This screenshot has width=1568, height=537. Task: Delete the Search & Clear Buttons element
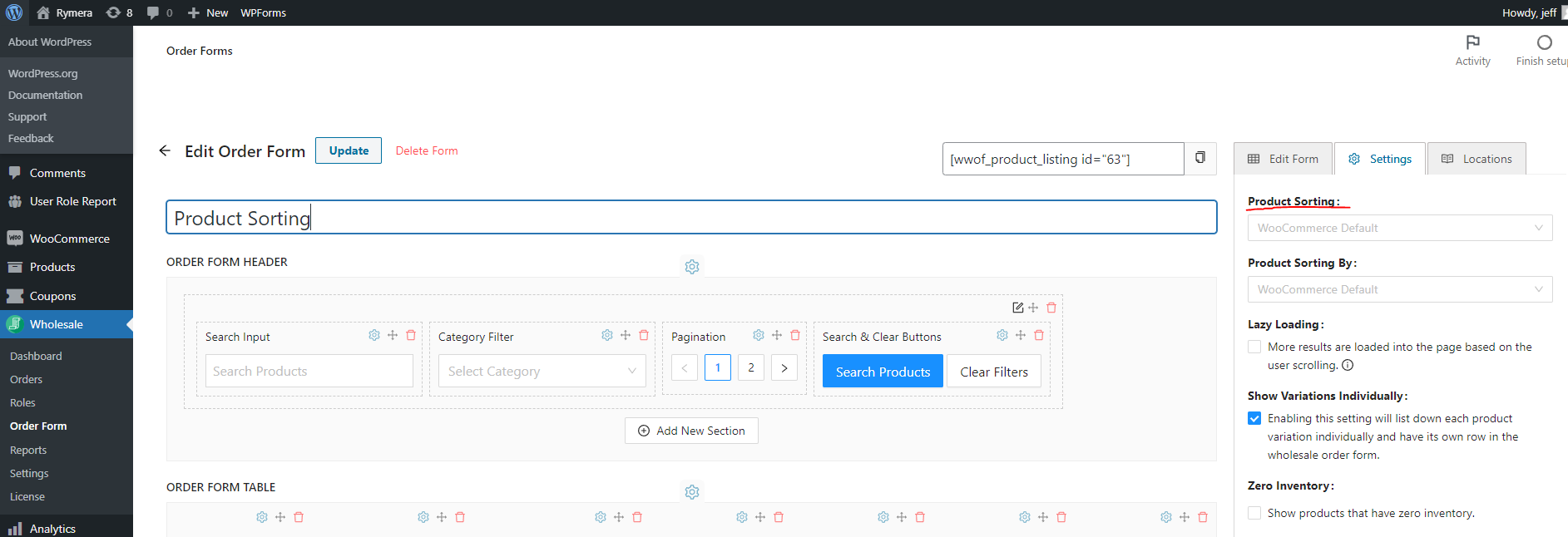click(x=1039, y=335)
